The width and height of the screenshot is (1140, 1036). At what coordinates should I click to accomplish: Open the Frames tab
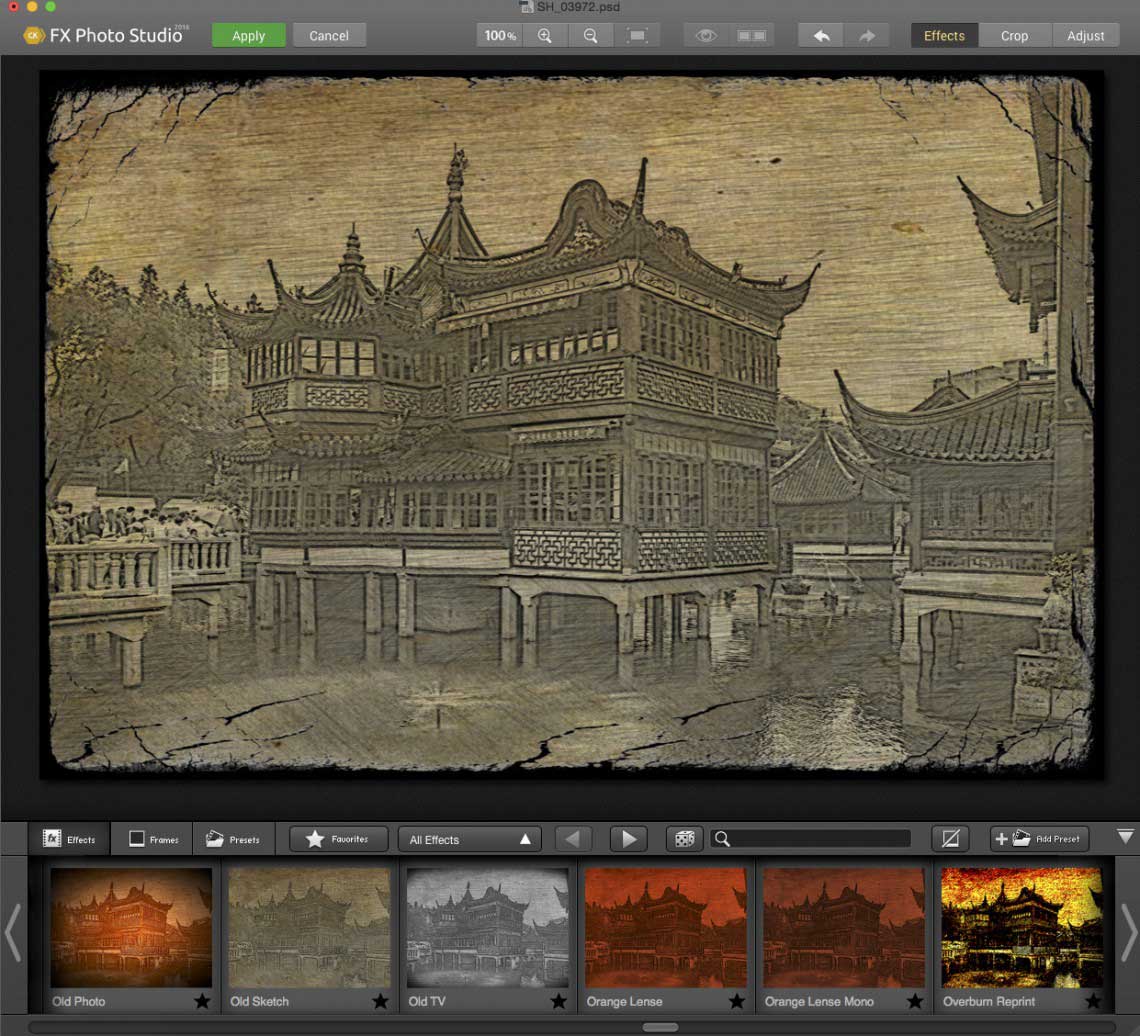pos(153,839)
